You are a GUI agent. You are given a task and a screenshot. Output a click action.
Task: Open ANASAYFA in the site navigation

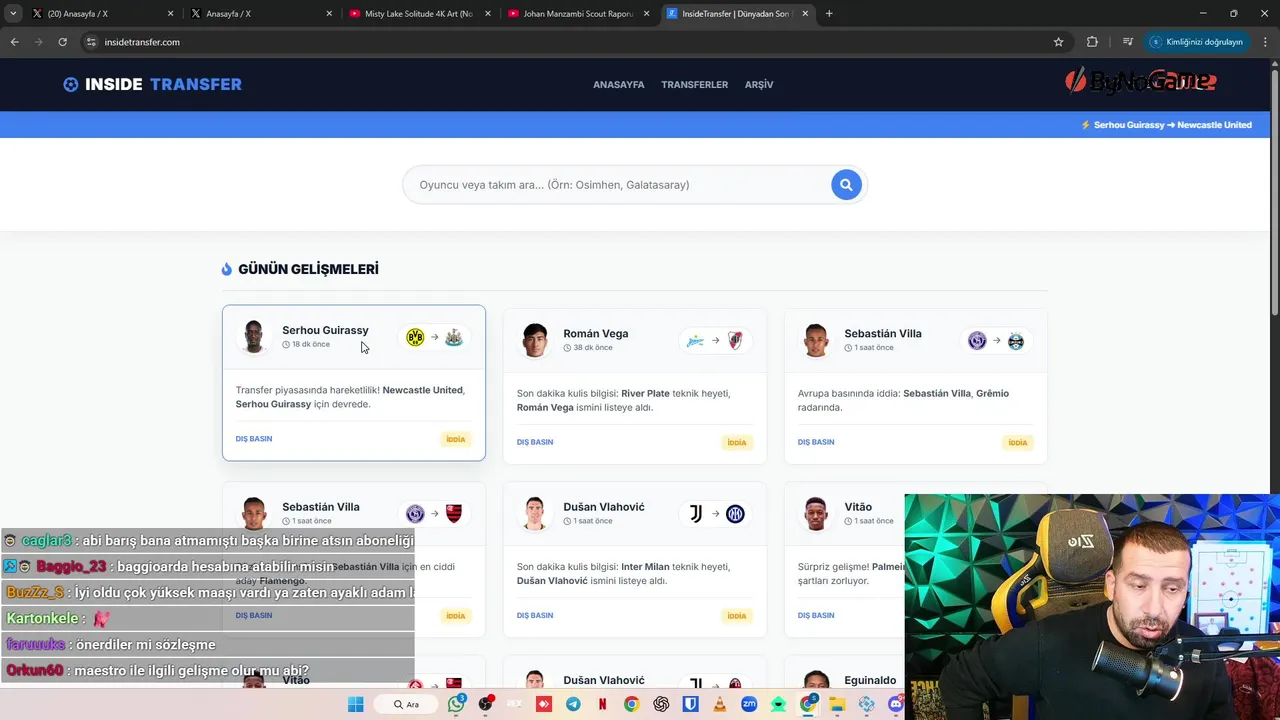click(618, 85)
